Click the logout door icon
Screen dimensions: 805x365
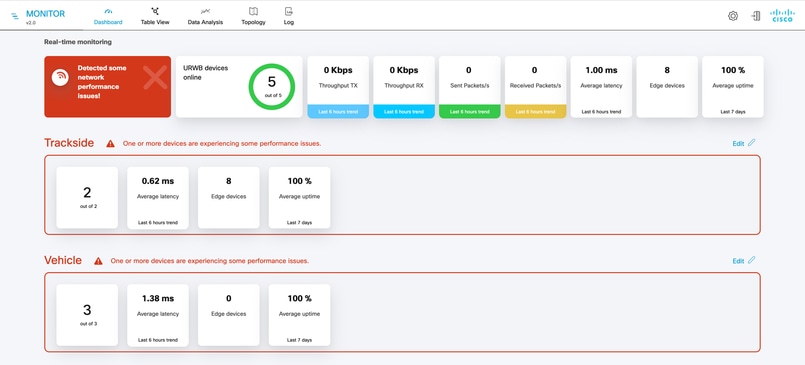[x=756, y=16]
